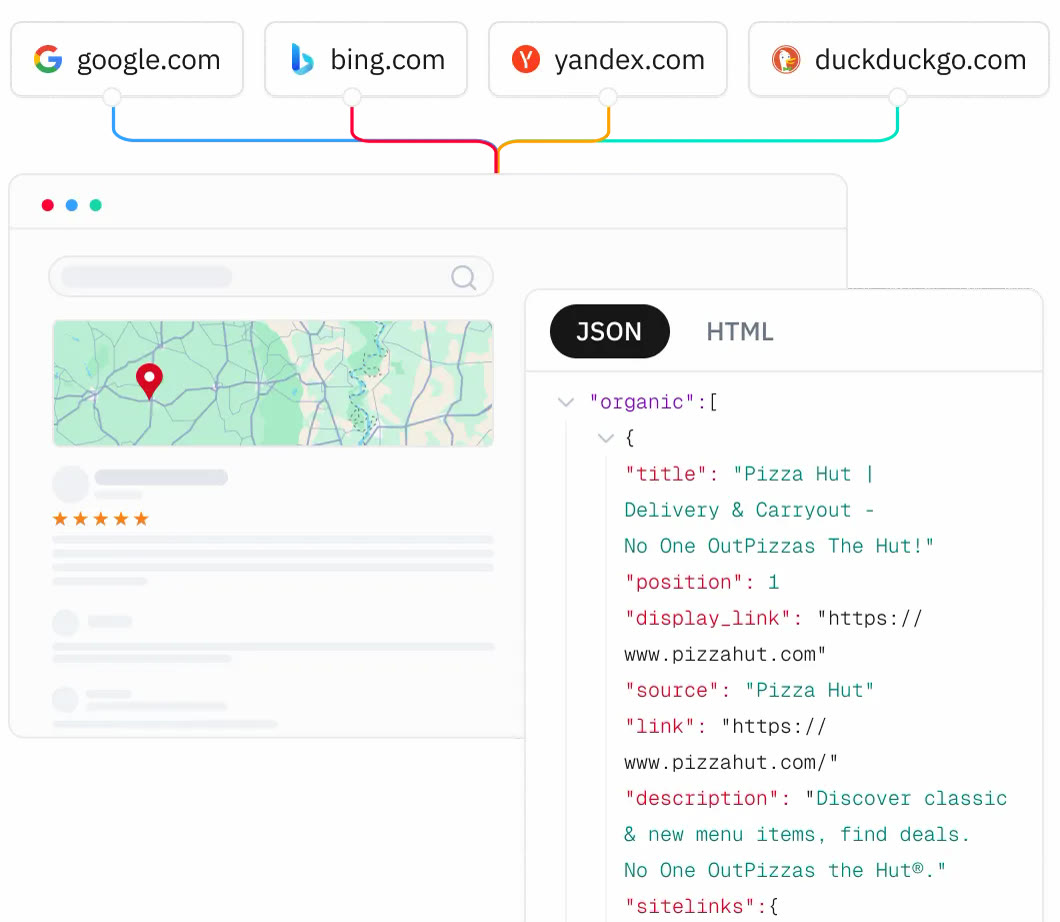The height and width of the screenshot is (922, 1060).
Task: Select the duckduckgo.com chip
Action: (898, 59)
